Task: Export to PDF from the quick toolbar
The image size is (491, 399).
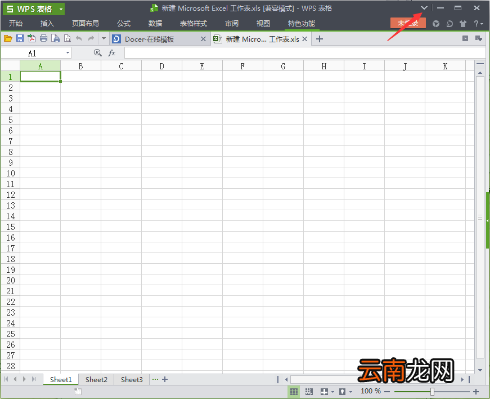Action: click(32, 39)
